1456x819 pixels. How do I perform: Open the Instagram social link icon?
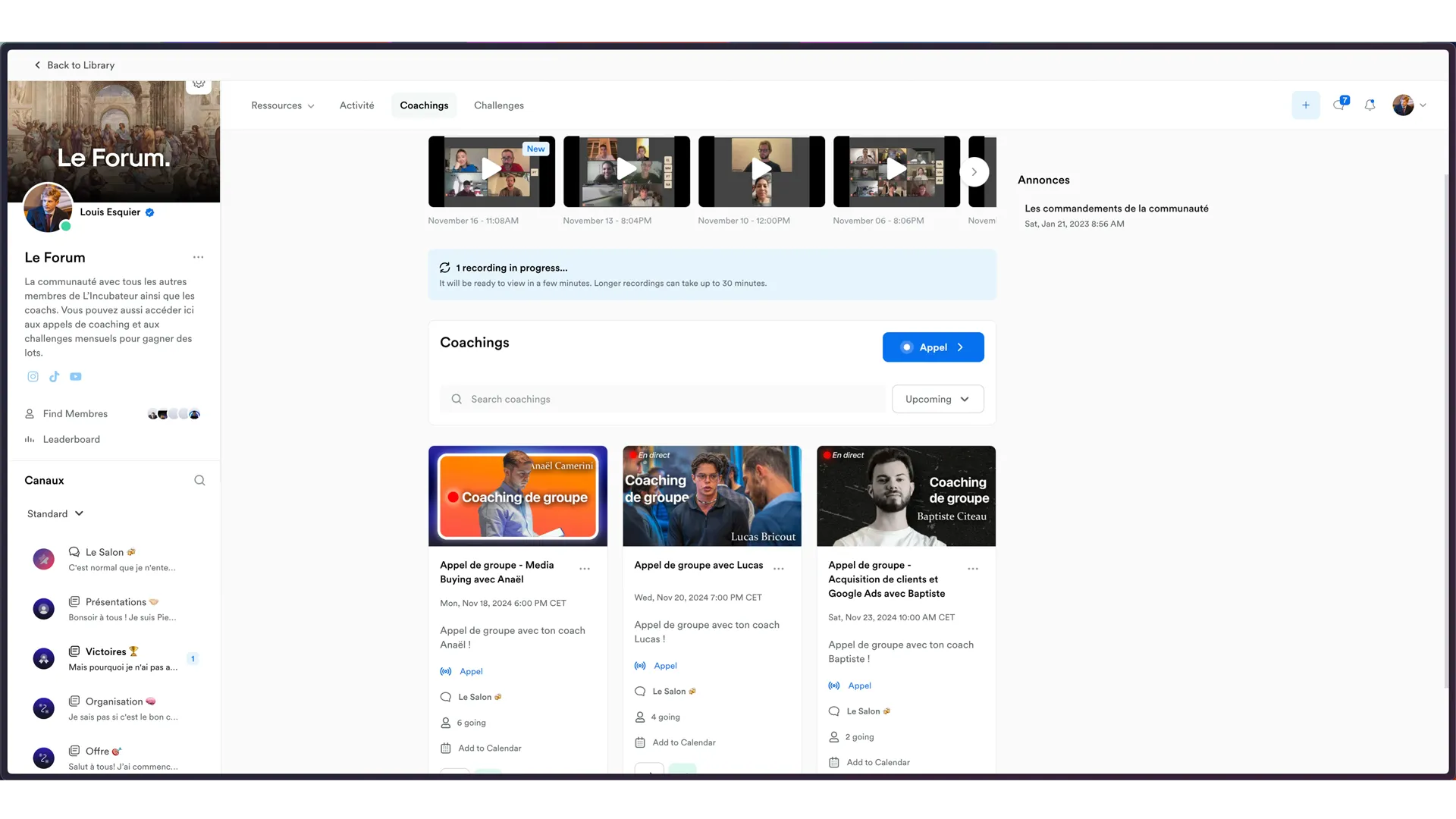tap(33, 377)
